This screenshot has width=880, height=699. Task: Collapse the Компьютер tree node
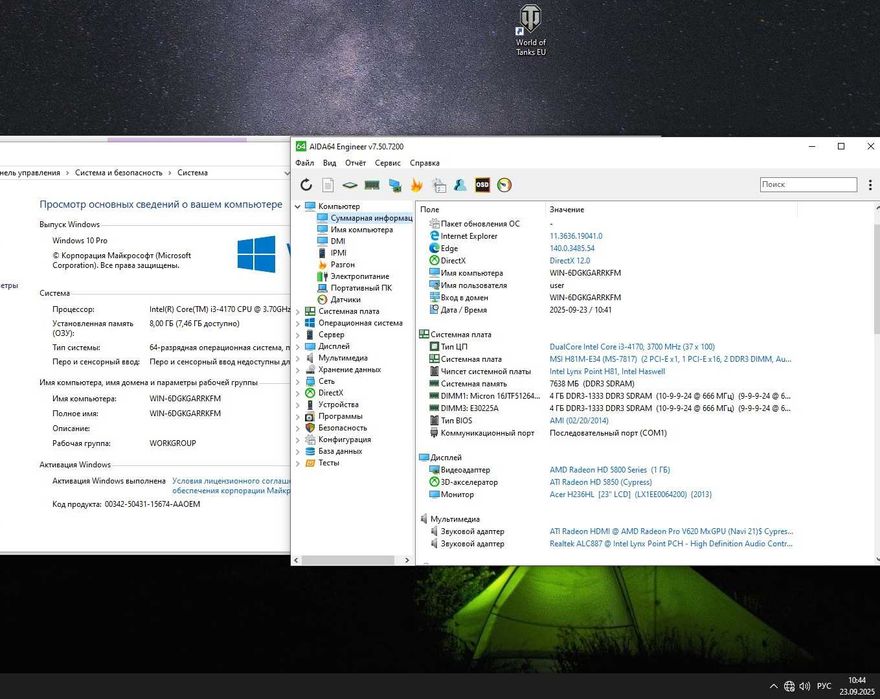(x=298, y=206)
